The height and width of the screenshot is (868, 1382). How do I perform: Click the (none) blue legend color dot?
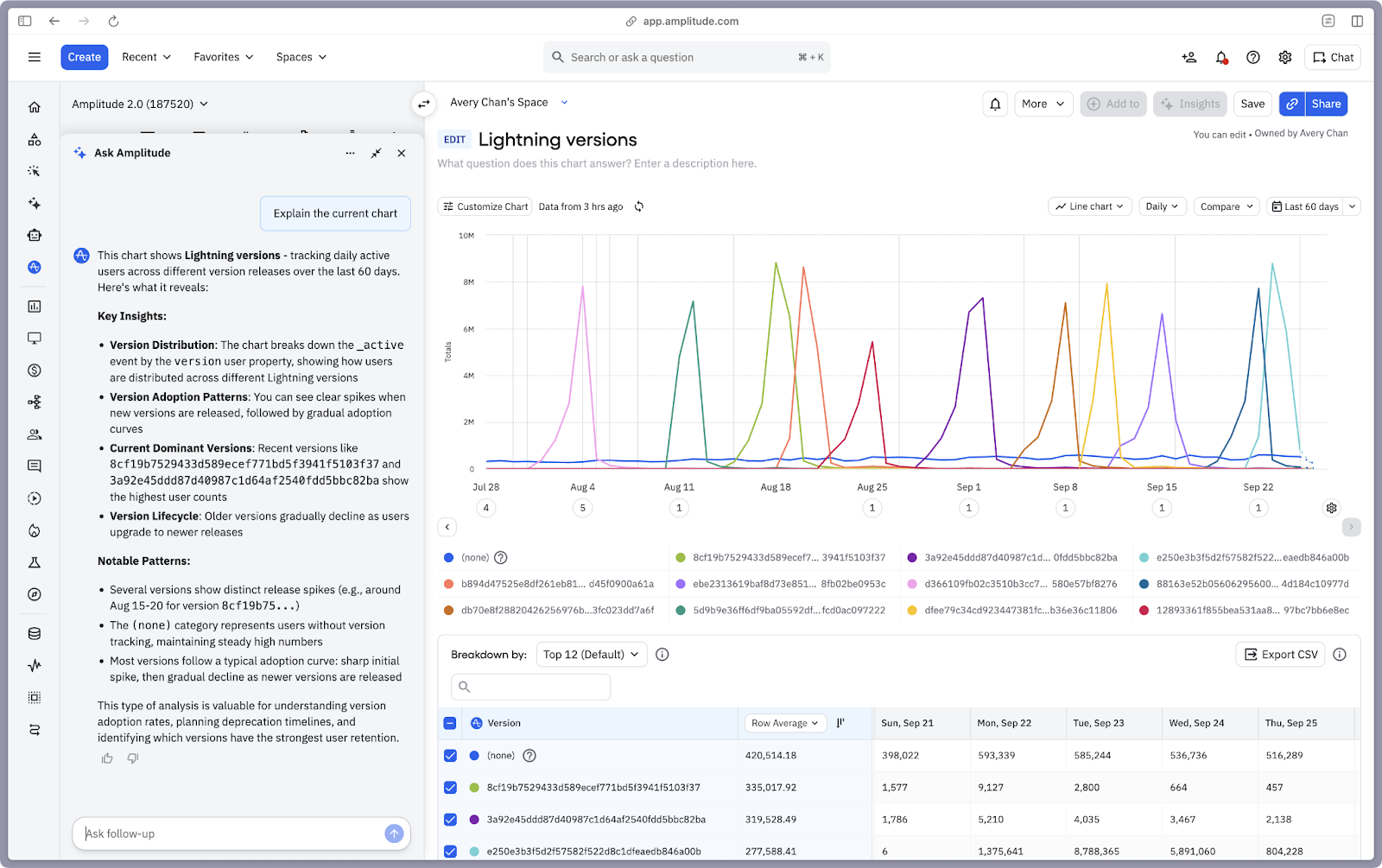tap(448, 558)
